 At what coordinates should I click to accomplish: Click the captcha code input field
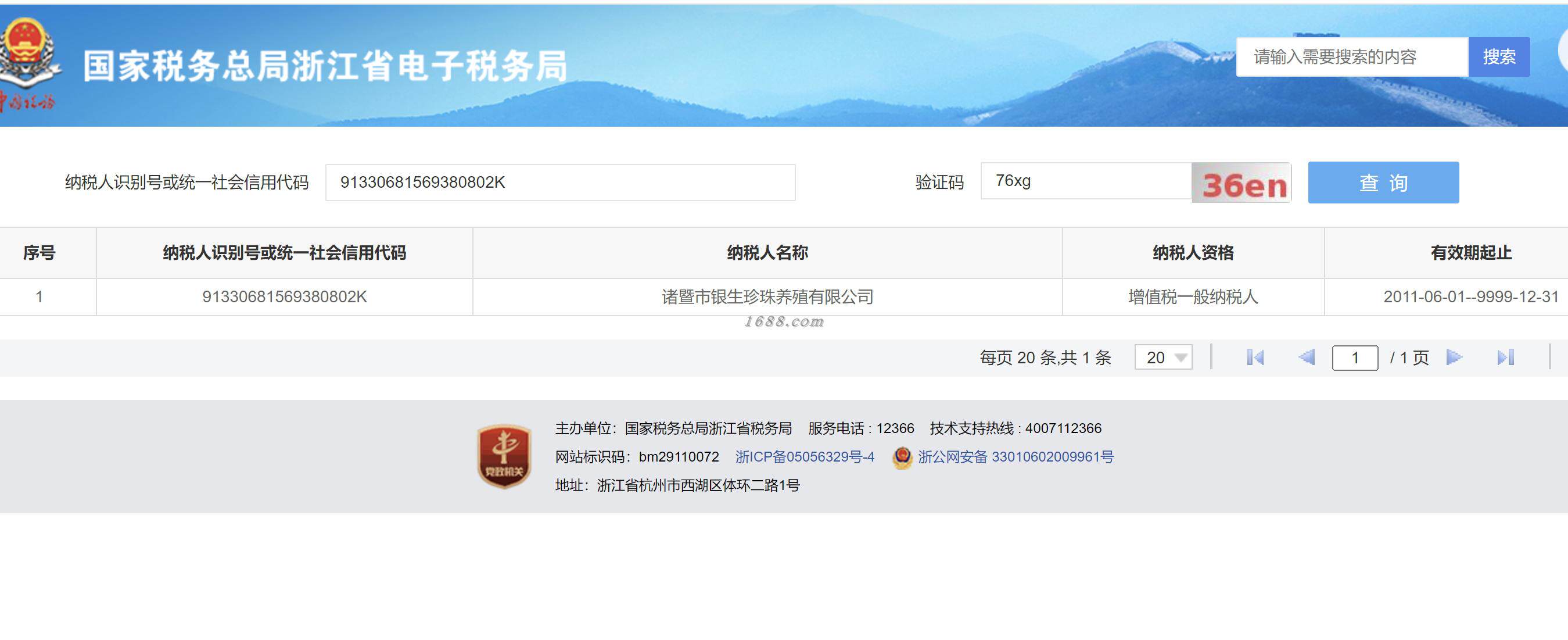tap(1085, 181)
